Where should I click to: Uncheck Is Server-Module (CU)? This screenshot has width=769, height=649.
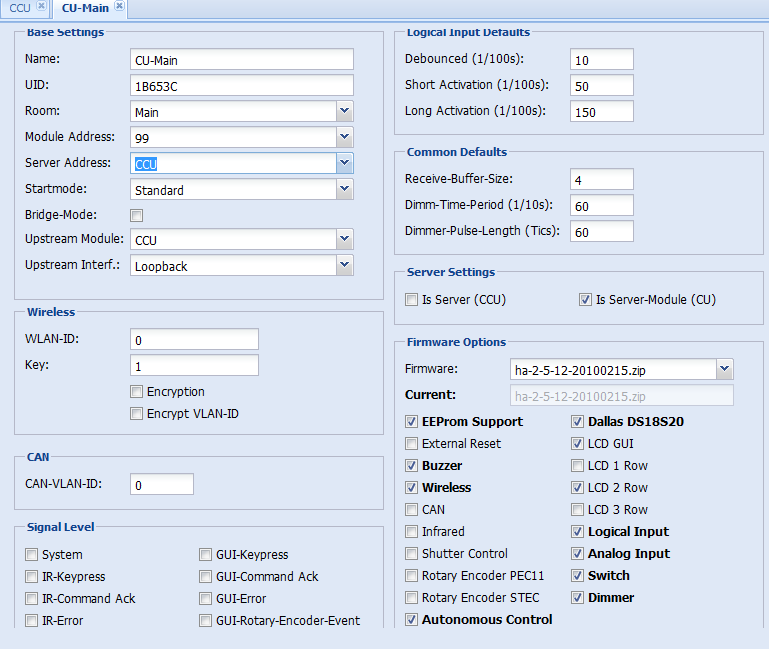point(585,300)
